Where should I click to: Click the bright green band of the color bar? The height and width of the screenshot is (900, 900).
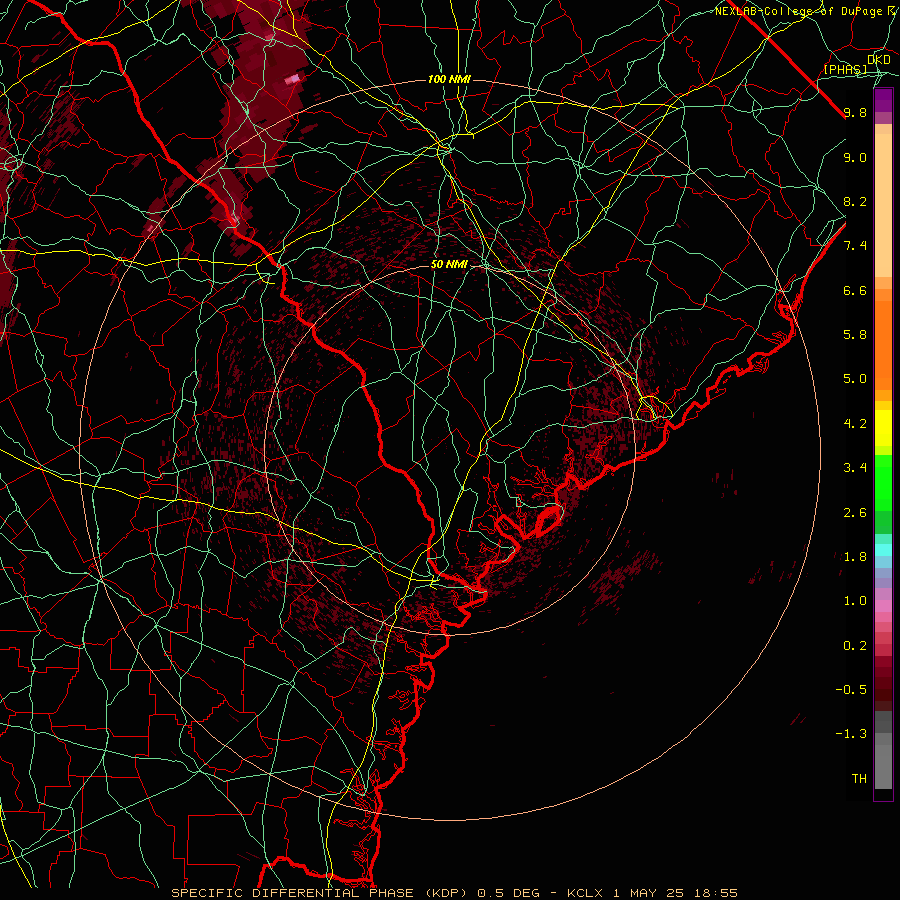(x=883, y=483)
